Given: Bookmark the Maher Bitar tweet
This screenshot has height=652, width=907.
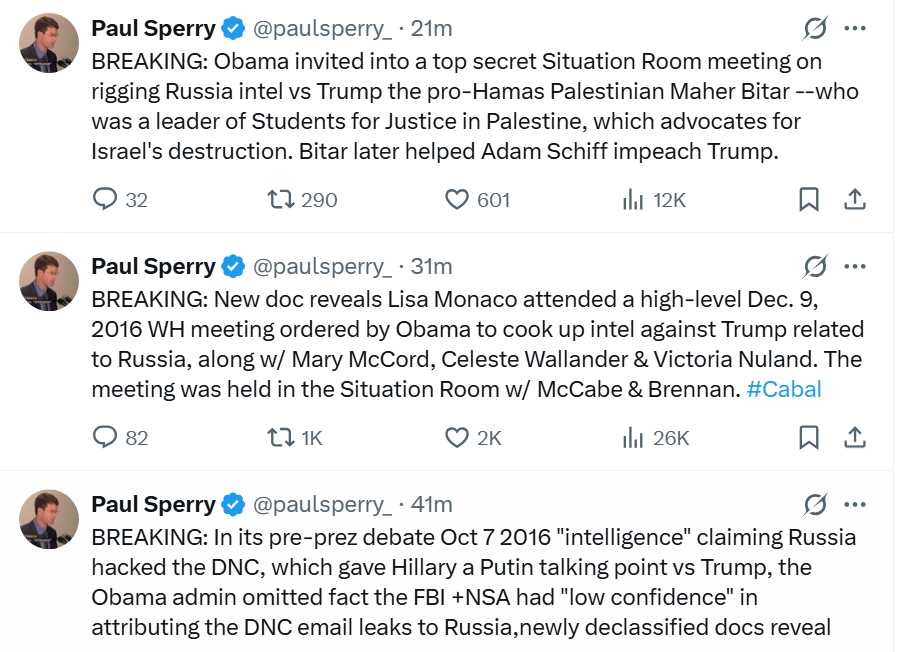Looking at the screenshot, I should [x=809, y=199].
